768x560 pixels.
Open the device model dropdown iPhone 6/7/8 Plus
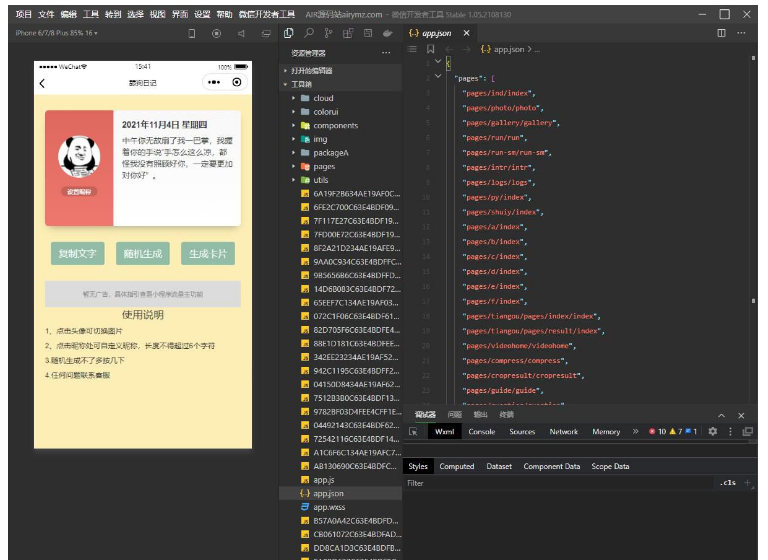click(56, 33)
